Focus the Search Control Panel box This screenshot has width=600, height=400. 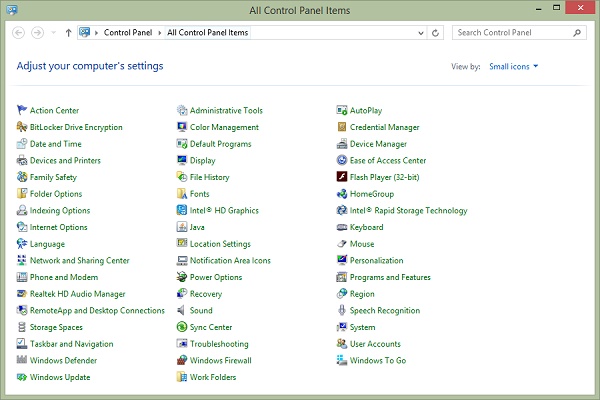pos(519,33)
